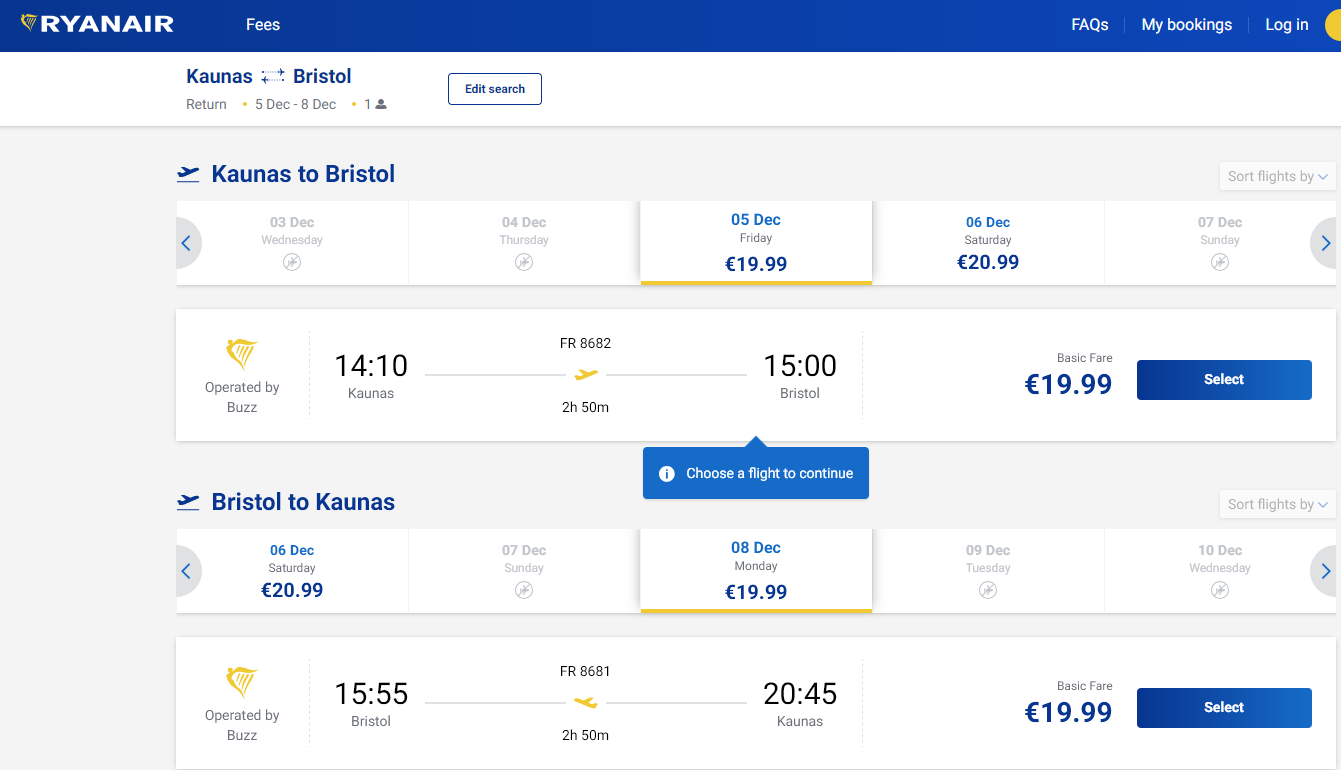Select 05 Dec Friday outbound date tab
Screen dimensions: 1341x770
click(756, 243)
